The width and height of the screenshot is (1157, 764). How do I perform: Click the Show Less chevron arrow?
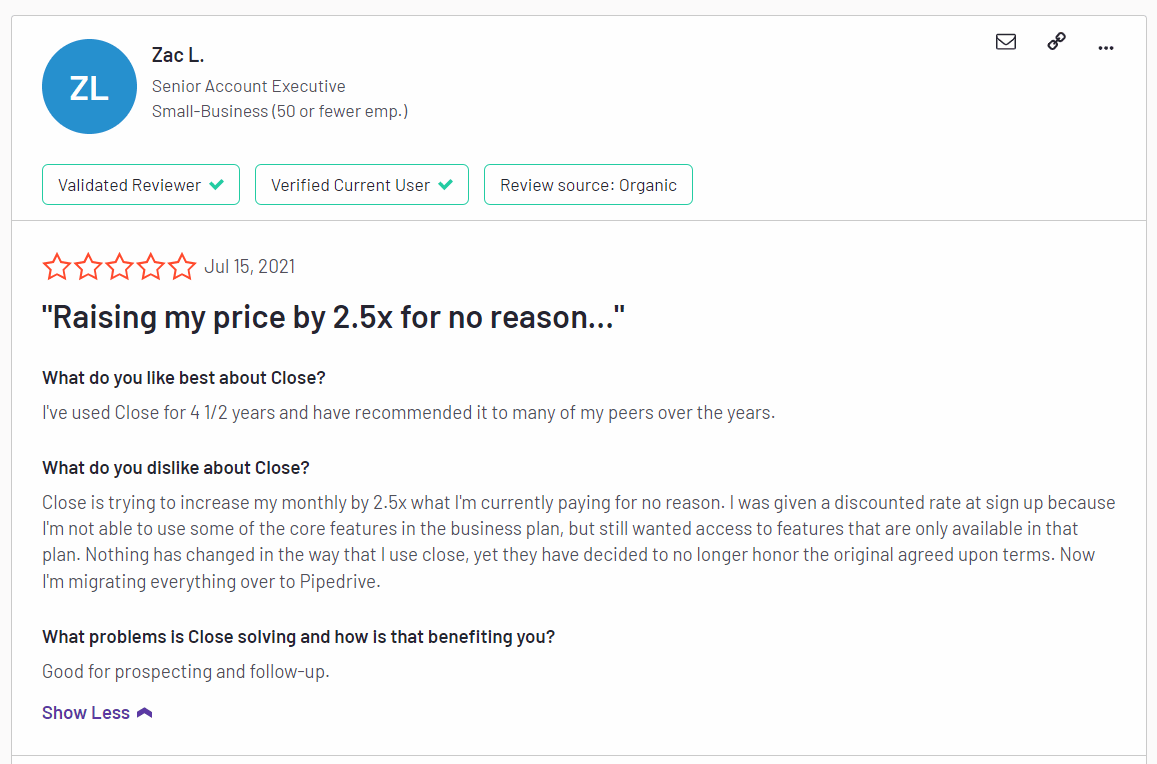click(x=144, y=713)
